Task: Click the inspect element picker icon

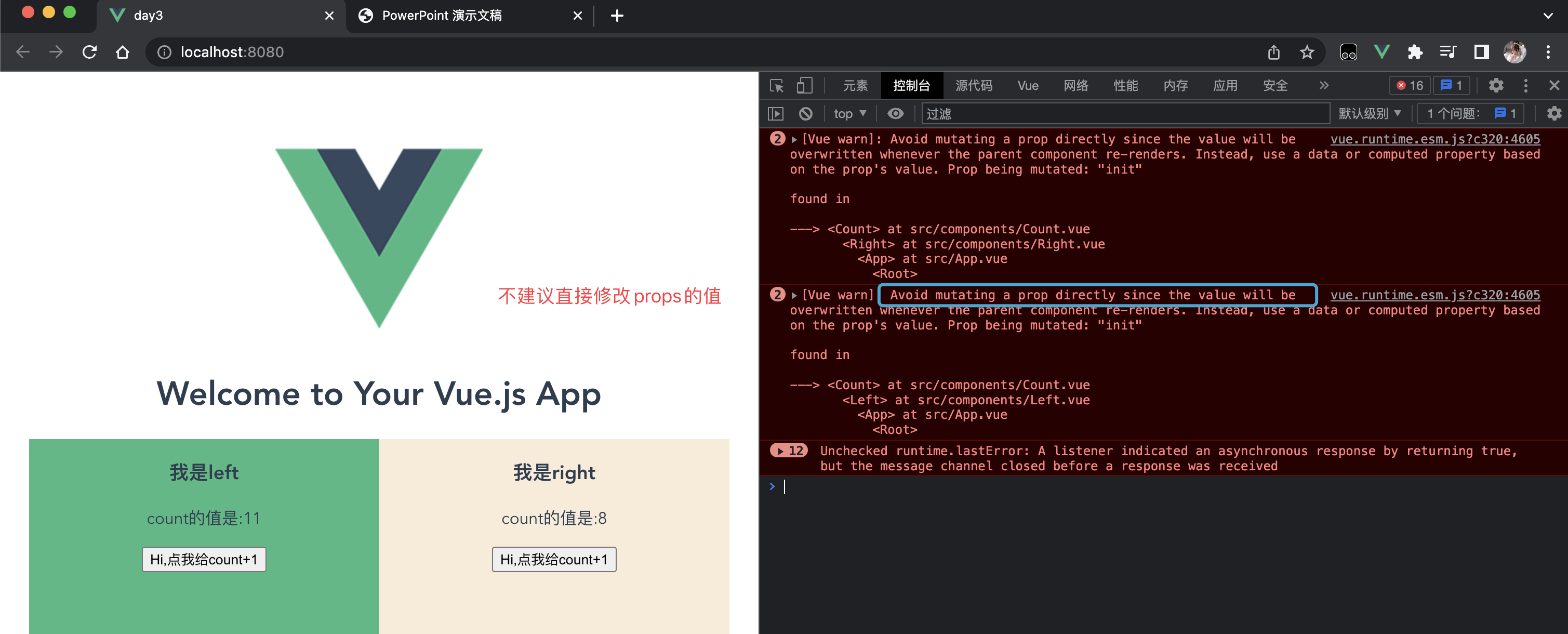Action: click(776, 86)
